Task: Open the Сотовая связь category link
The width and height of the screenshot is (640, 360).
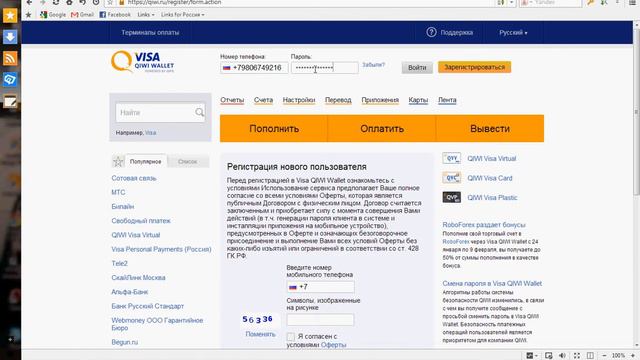Action: click(x=134, y=178)
